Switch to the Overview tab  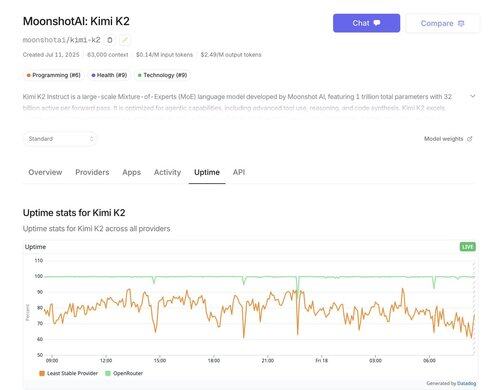45,172
